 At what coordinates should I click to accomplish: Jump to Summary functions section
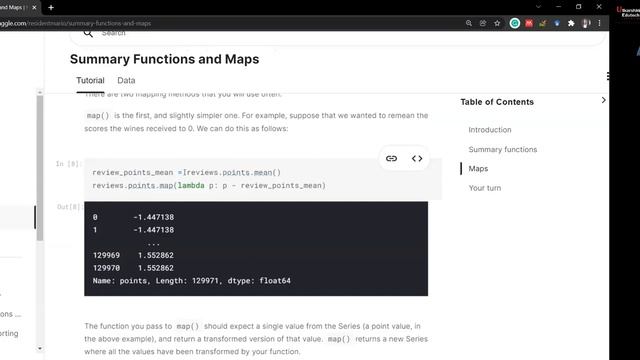[x=503, y=149]
